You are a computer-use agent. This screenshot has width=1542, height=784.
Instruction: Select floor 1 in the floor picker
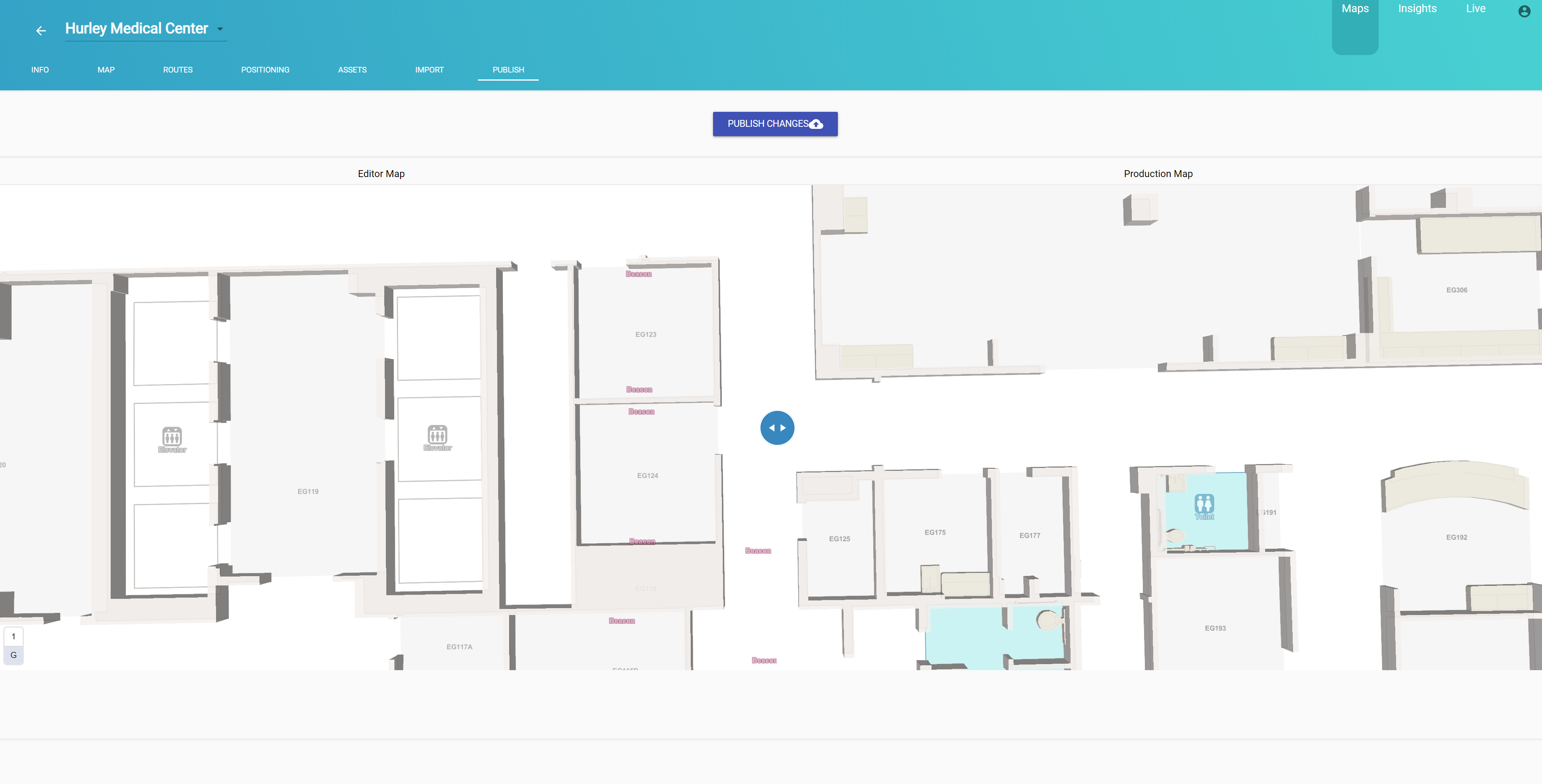click(x=13, y=636)
